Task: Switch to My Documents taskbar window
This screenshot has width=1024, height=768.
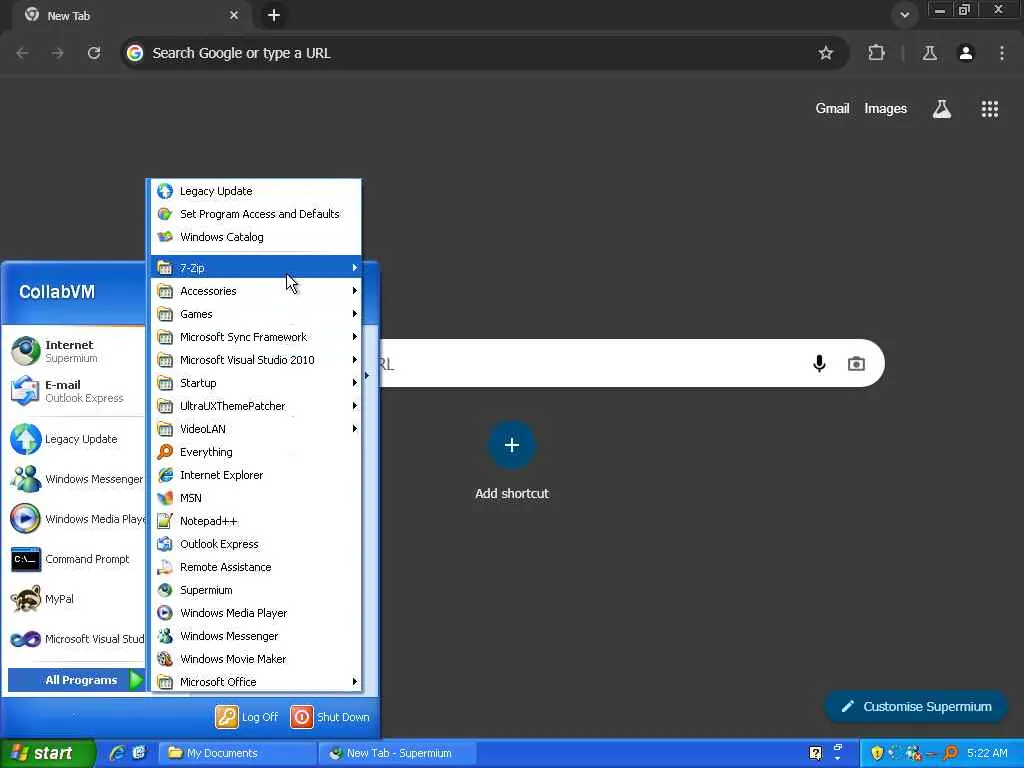Action: tap(238, 753)
